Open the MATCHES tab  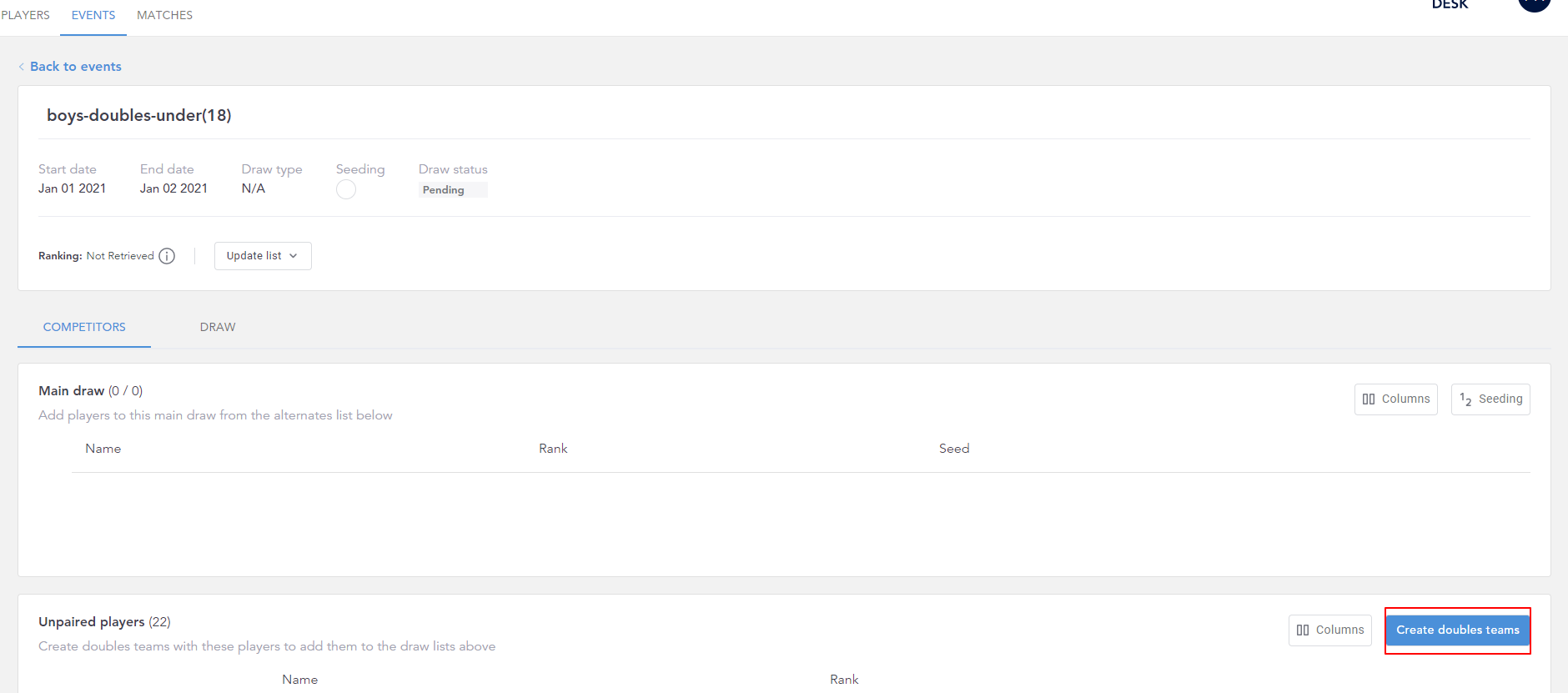pyautogui.click(x=164, y=15)
